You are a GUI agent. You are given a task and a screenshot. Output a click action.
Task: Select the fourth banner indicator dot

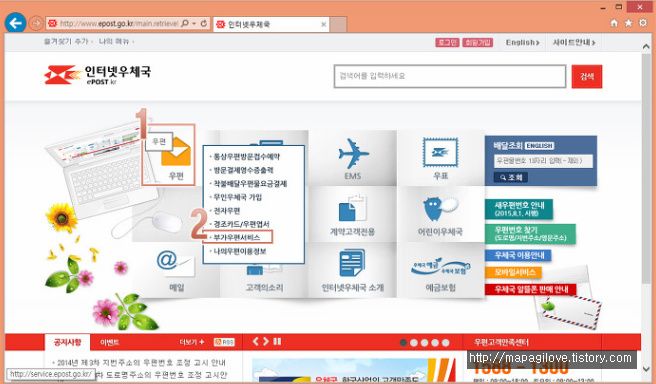[x=435, y=343]
